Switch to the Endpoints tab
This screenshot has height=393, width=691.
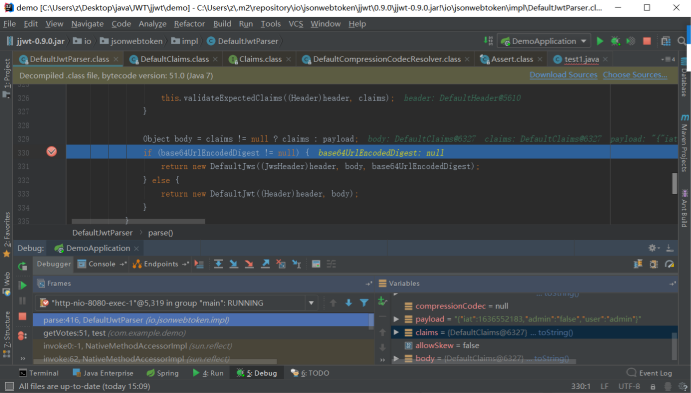click(160, 264)
